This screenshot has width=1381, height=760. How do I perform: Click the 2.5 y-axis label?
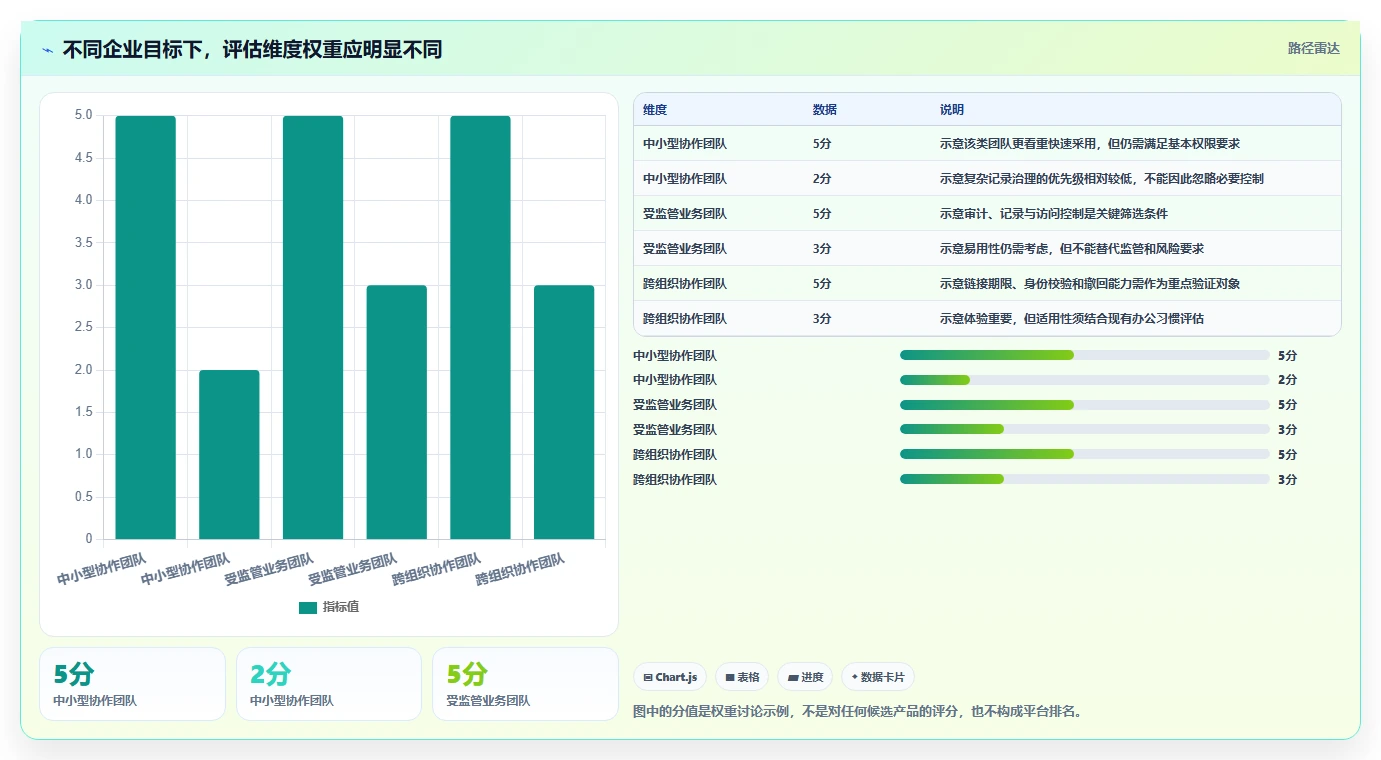click(83, 327)
